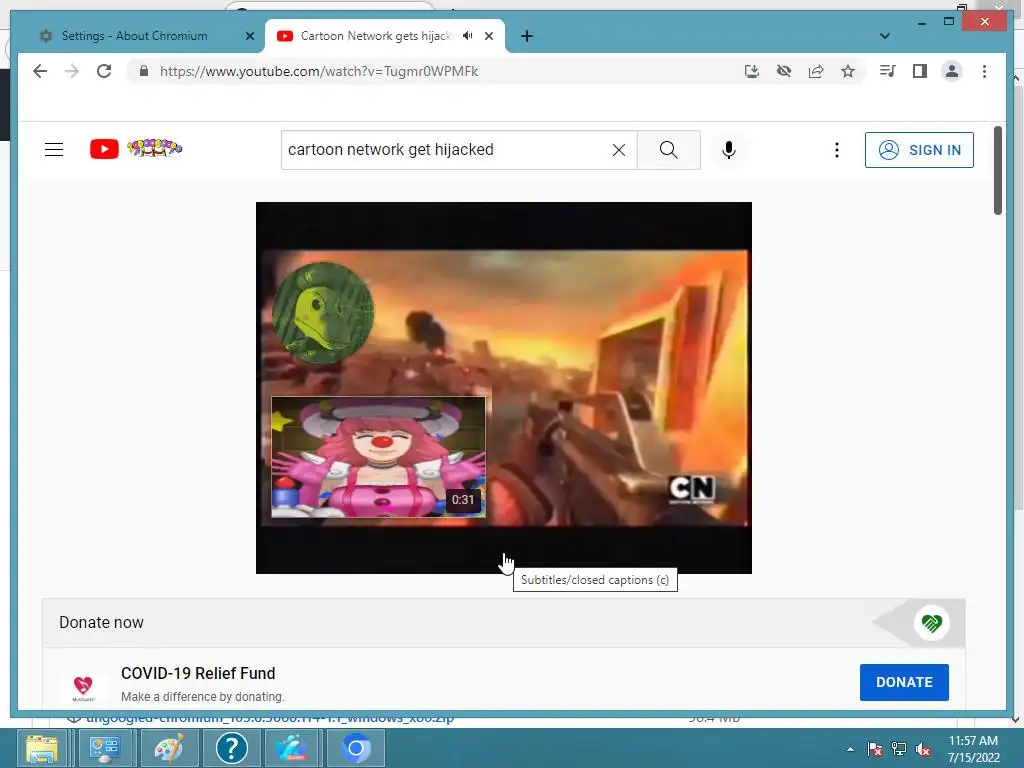Click the SIGN IN button
Screen dimensions: 1024x768
coord(919,150)
